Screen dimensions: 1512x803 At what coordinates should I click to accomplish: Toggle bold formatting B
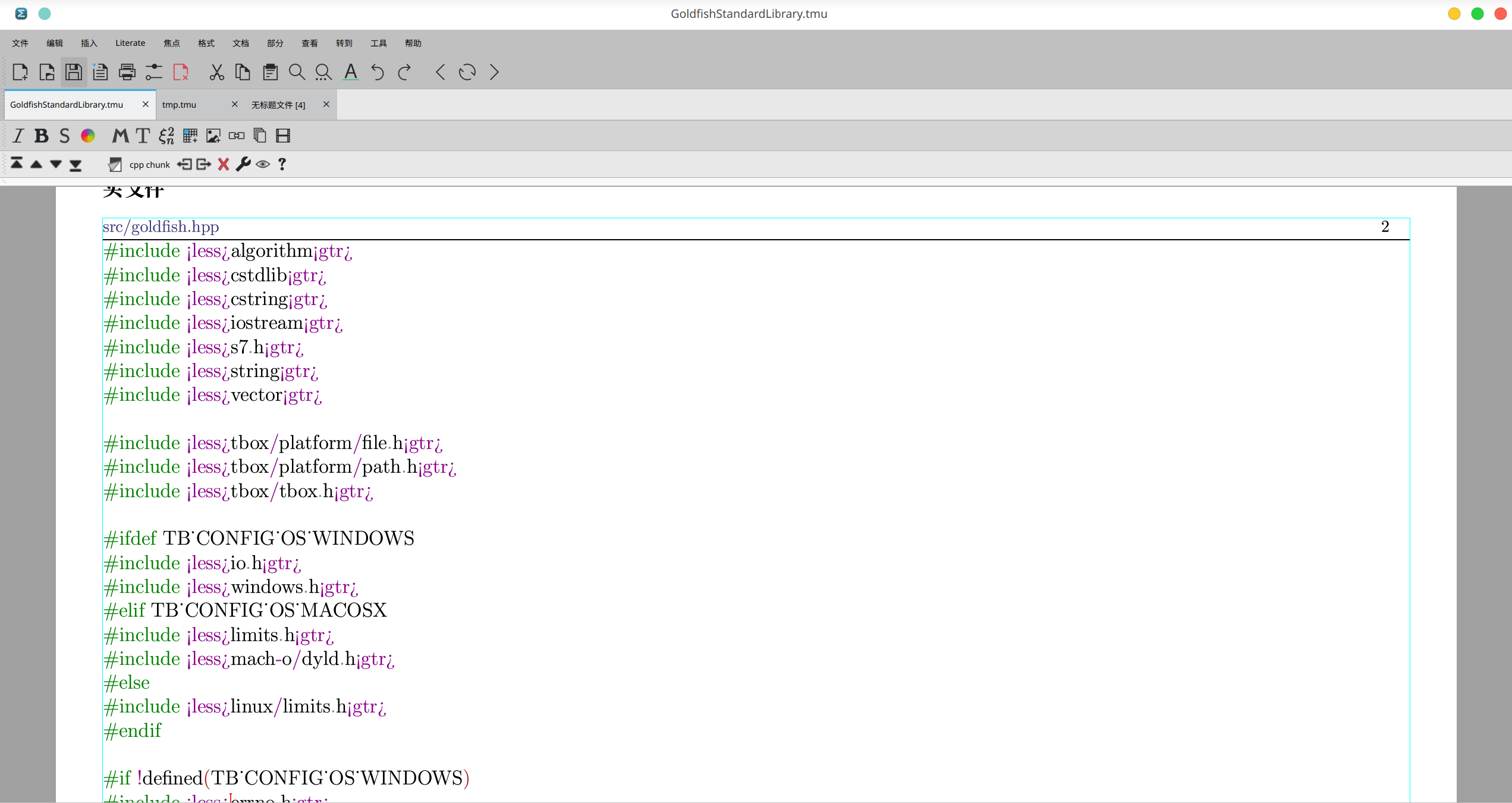41,136
